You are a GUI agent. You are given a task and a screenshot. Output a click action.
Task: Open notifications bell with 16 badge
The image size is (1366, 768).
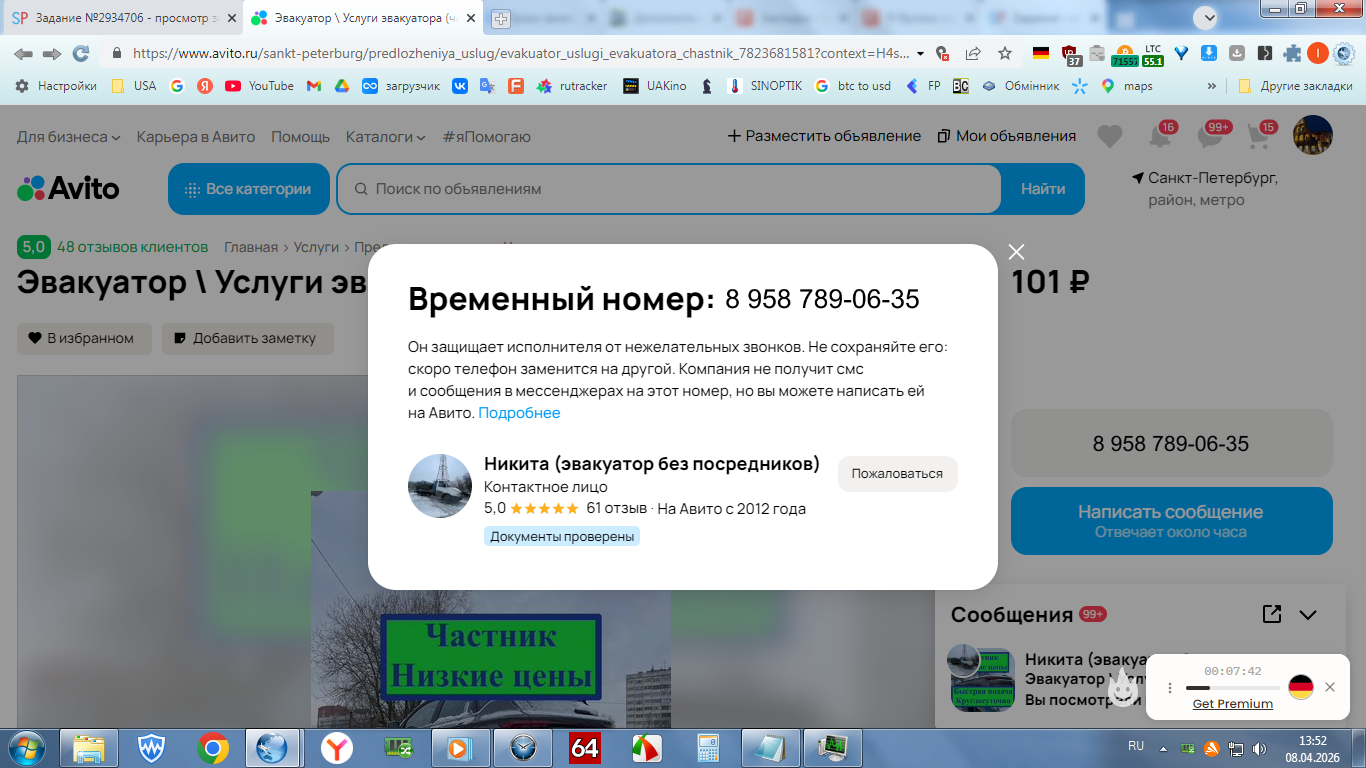tap(1160, 136)
